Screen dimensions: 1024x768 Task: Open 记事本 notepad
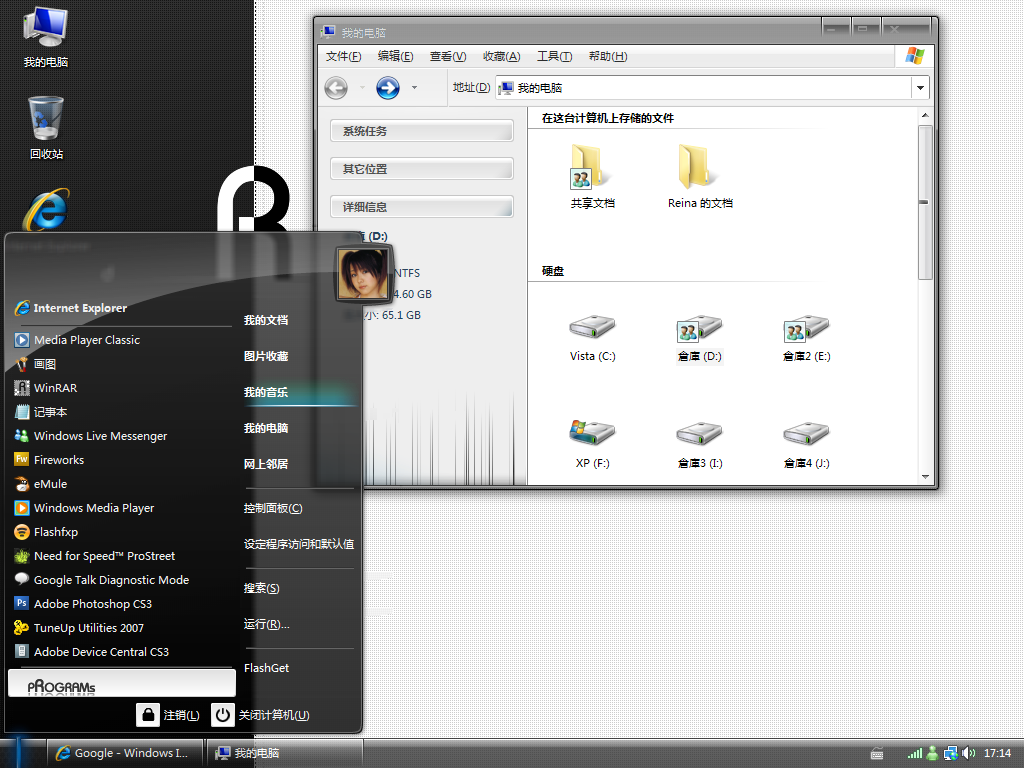[40, 412]
